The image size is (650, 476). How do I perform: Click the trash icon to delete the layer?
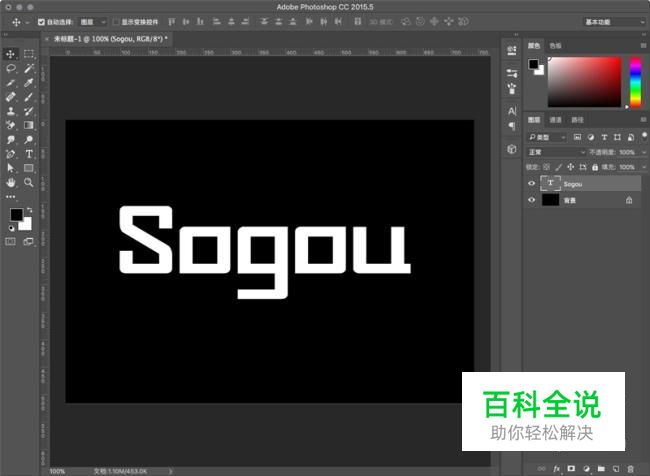pos(630,467)
